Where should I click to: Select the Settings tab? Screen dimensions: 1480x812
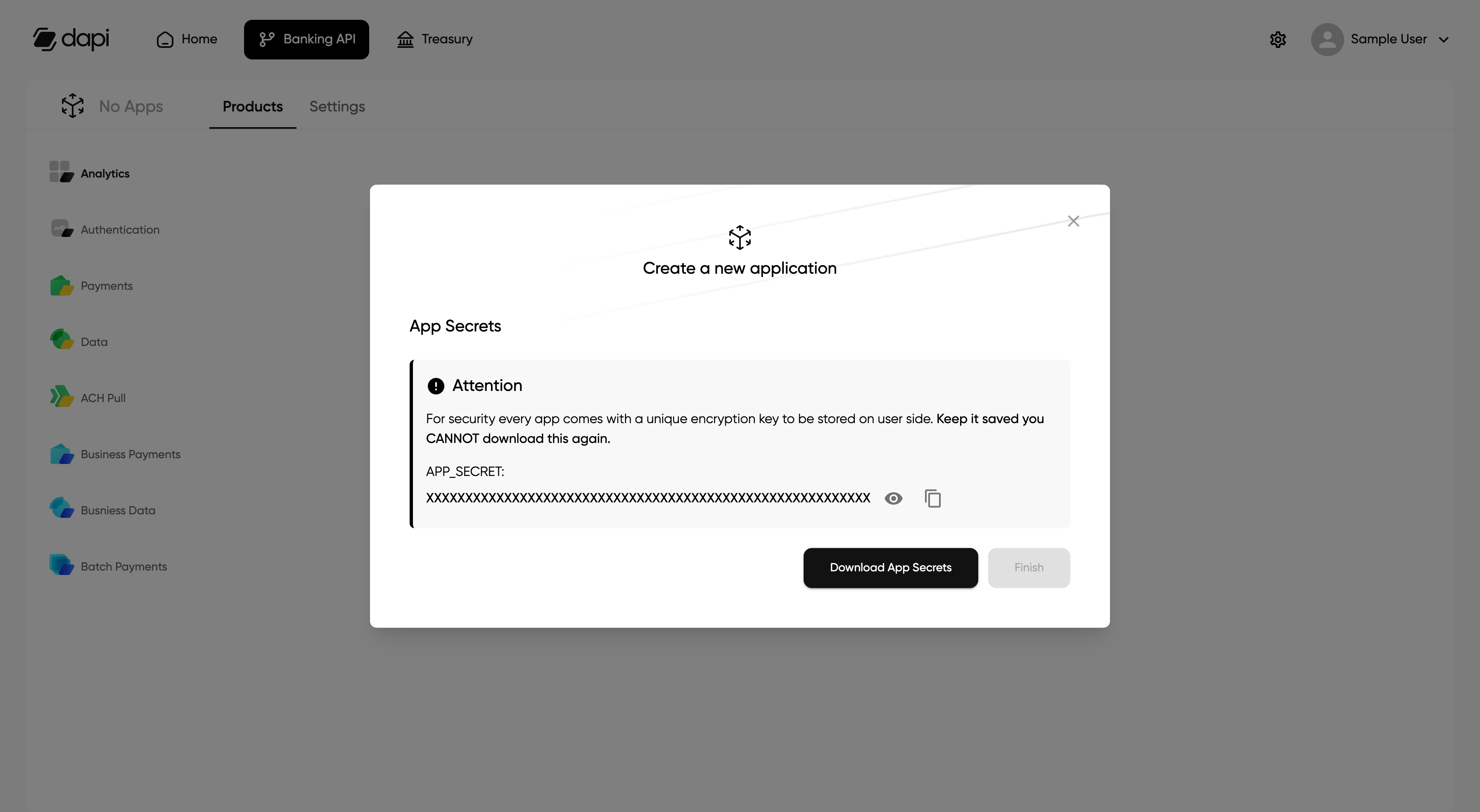337,107
